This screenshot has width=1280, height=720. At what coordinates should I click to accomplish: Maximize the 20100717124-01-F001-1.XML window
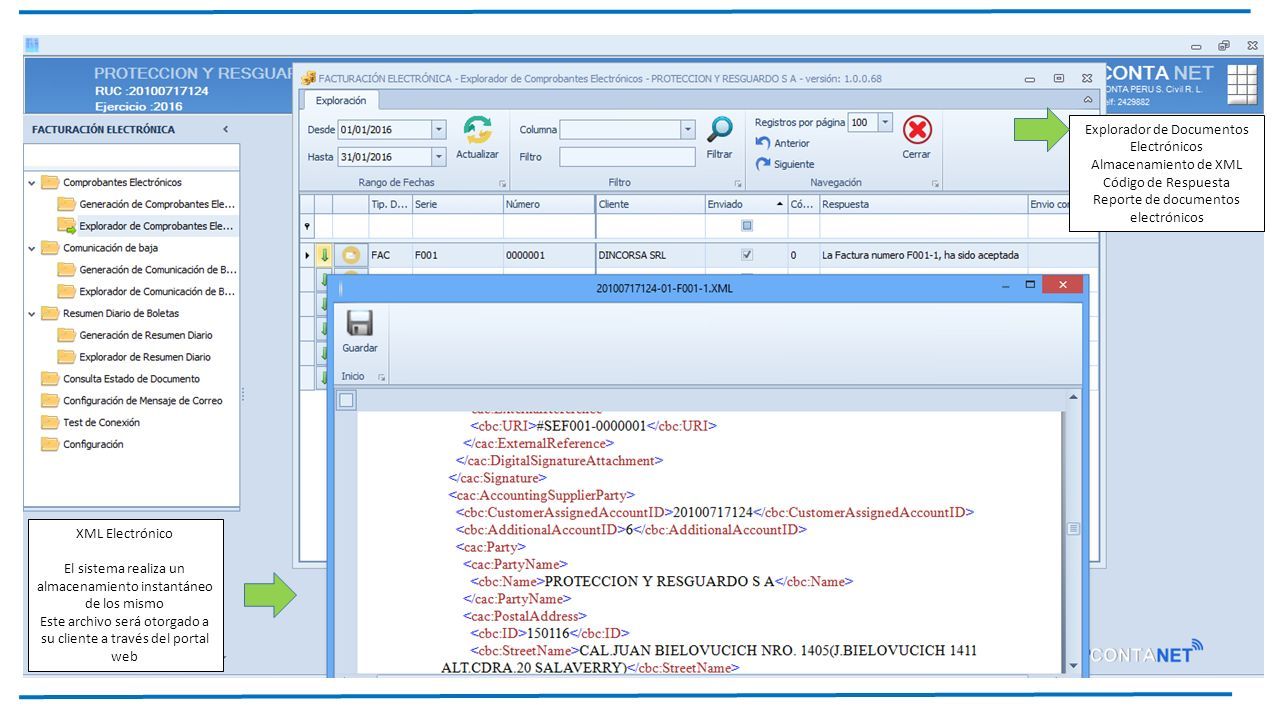[1030, 286]
